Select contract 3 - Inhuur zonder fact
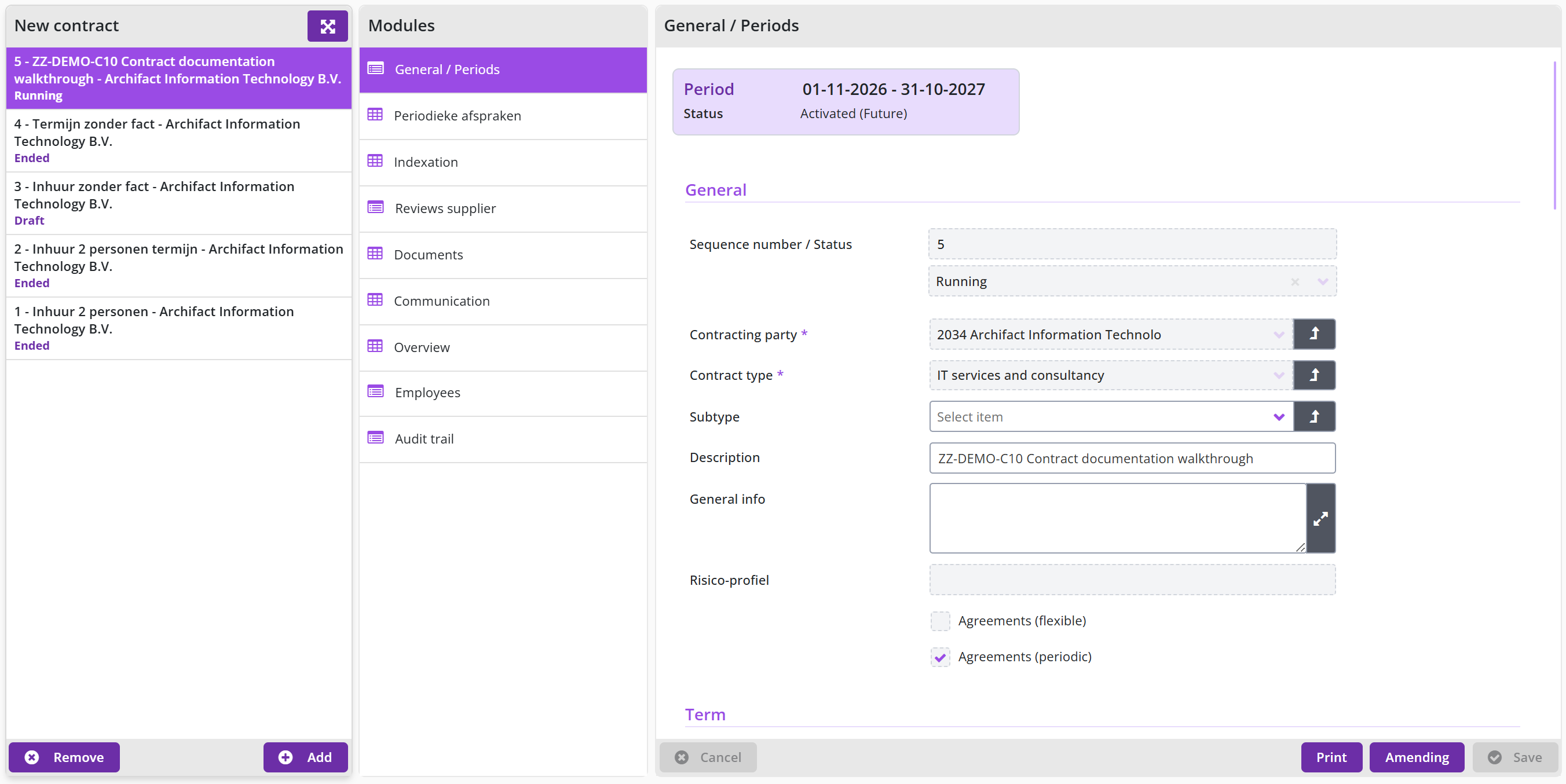This screenshot has width=1566, height=784. (179, 203)
